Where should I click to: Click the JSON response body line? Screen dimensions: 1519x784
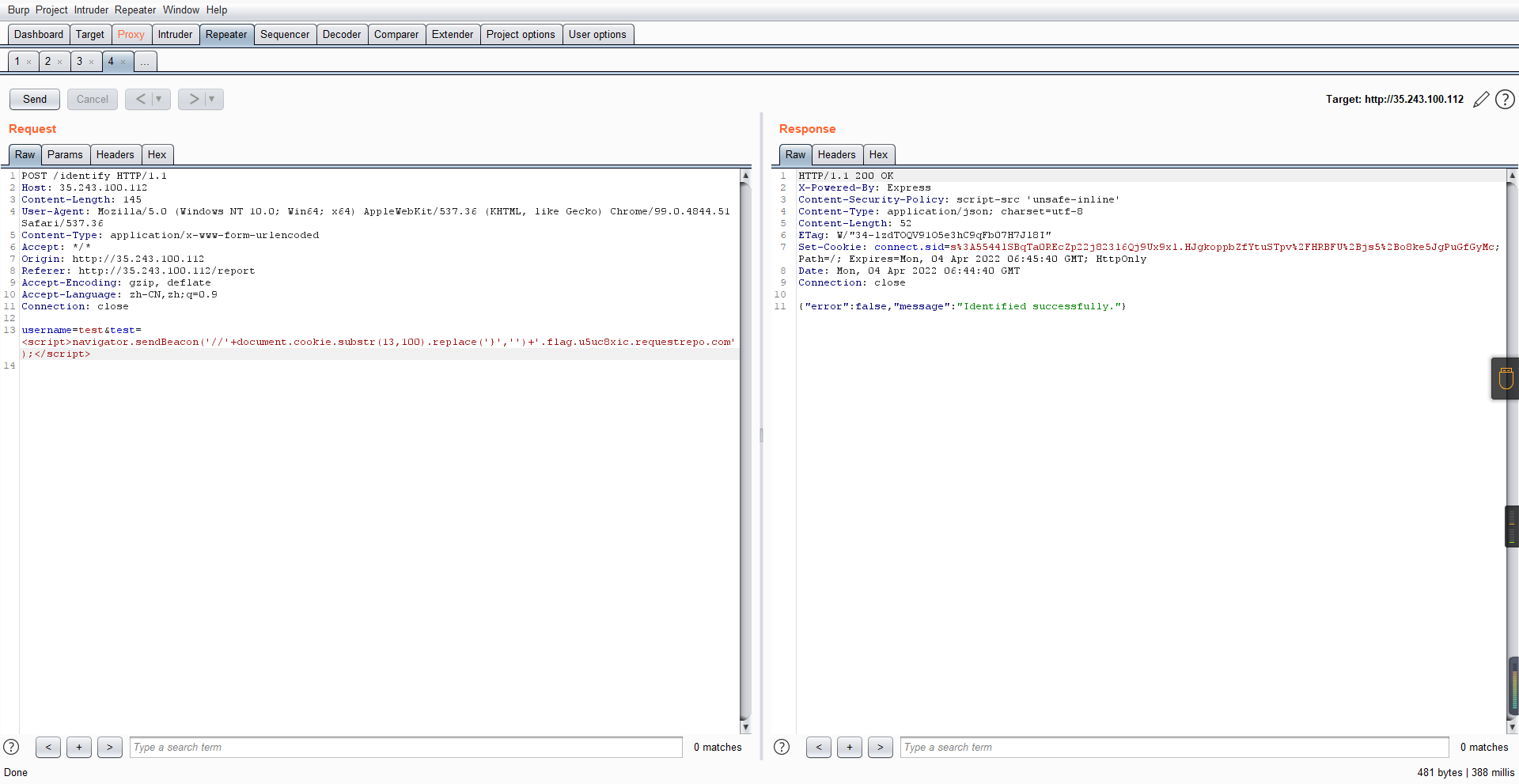coord(962,306)
